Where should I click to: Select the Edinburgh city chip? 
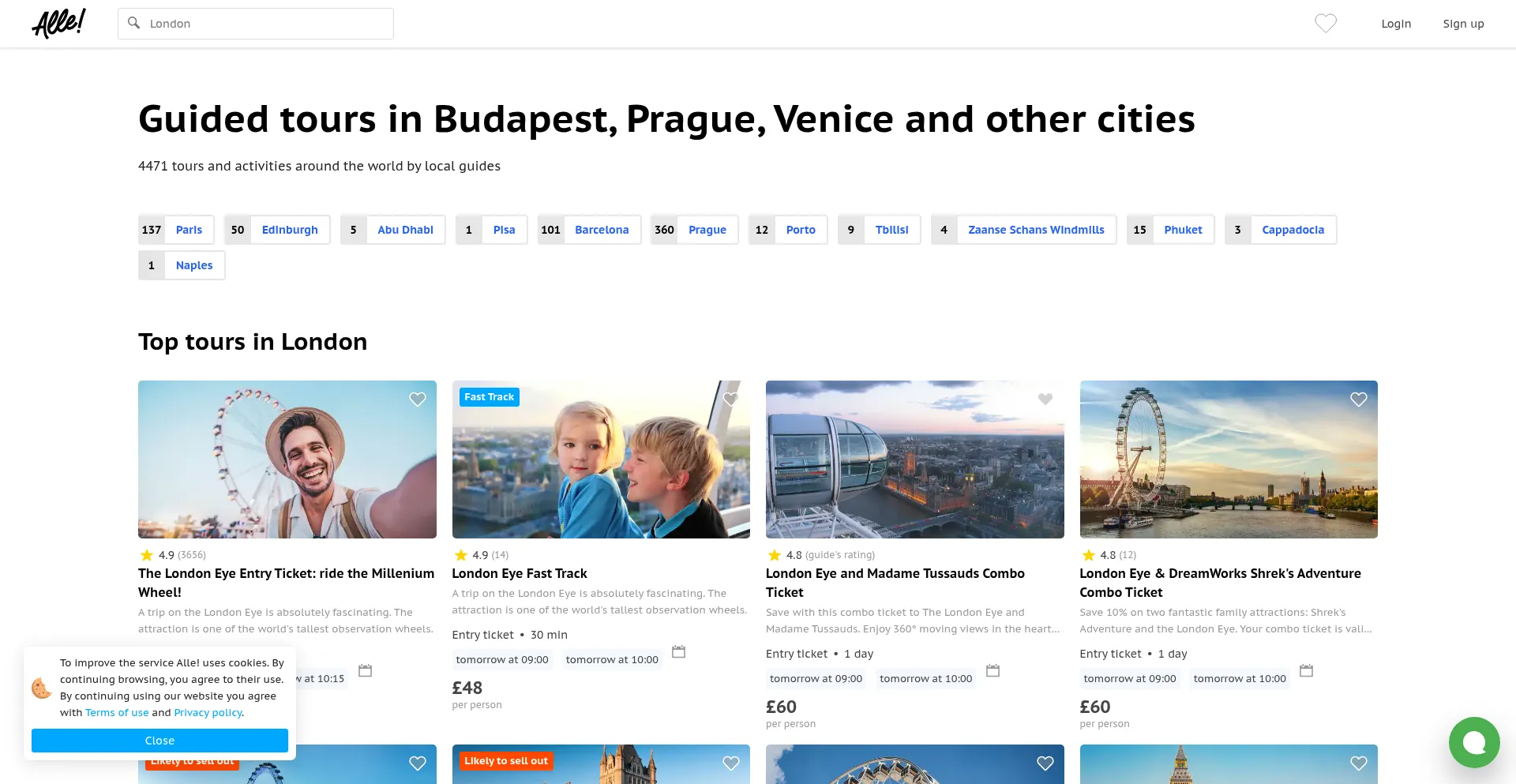(x=277, y=230)
